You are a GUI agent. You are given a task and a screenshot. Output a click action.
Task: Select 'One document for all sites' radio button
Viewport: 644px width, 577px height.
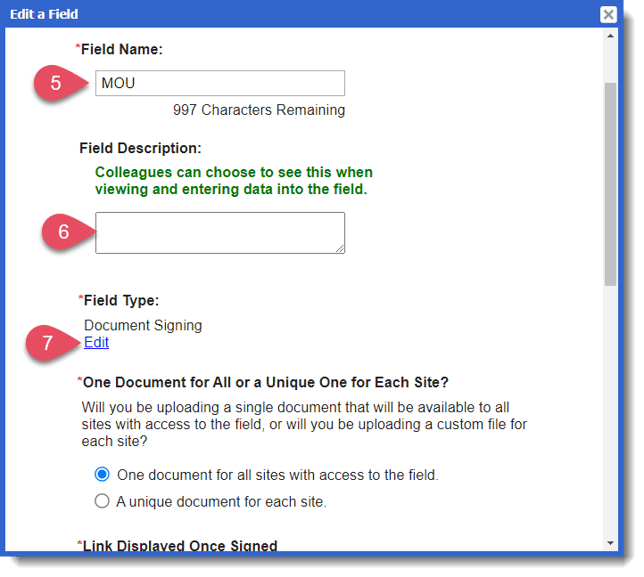click(x=101, y=475)
